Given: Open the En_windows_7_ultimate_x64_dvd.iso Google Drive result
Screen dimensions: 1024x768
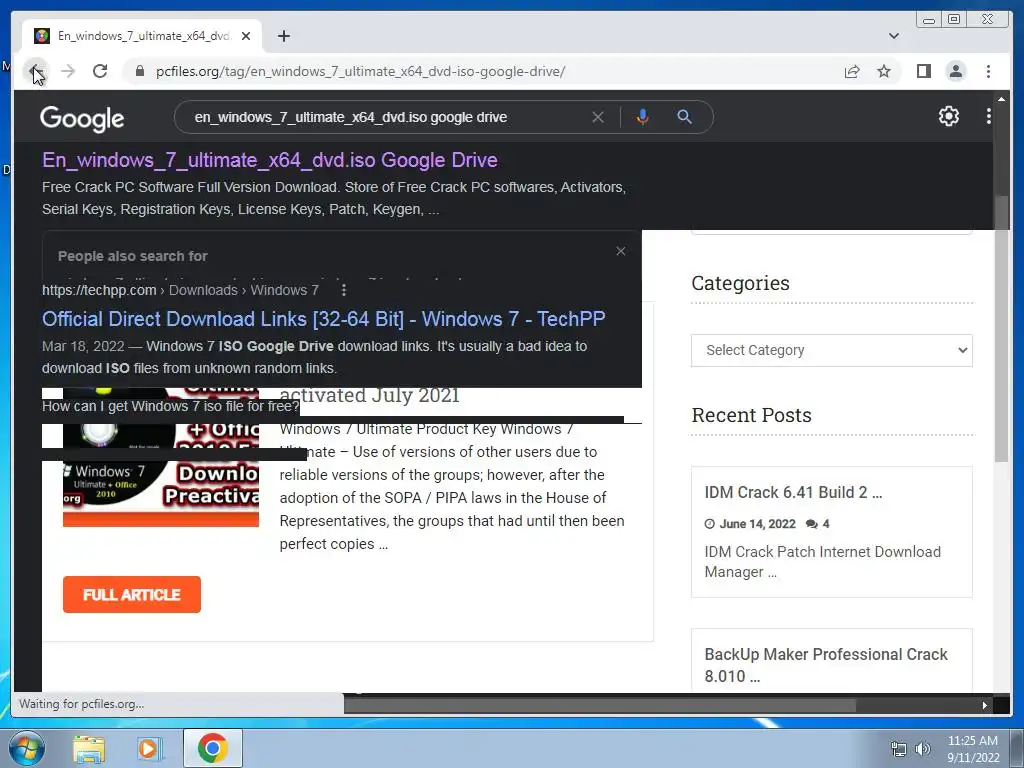Looking at the screenshot, I should (270, 160).
